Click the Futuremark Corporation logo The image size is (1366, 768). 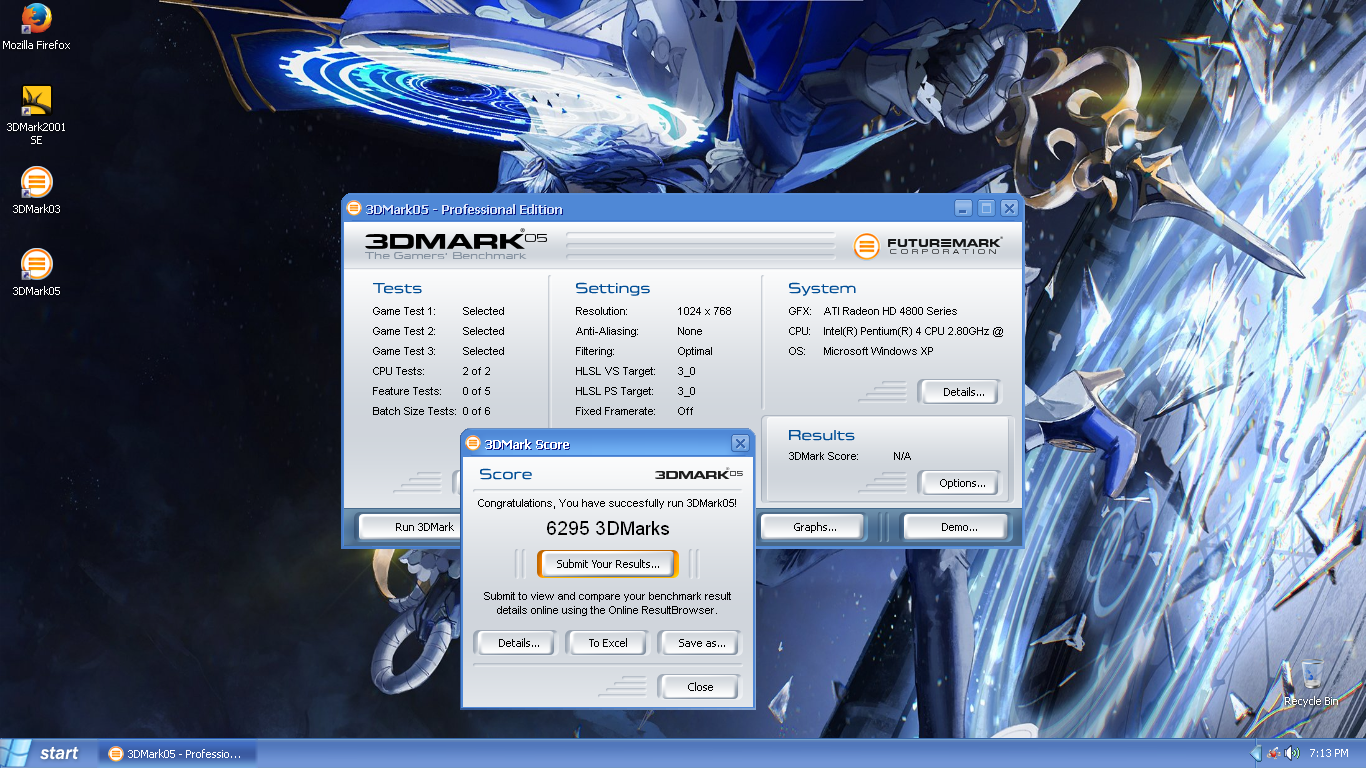coord(927,245)
